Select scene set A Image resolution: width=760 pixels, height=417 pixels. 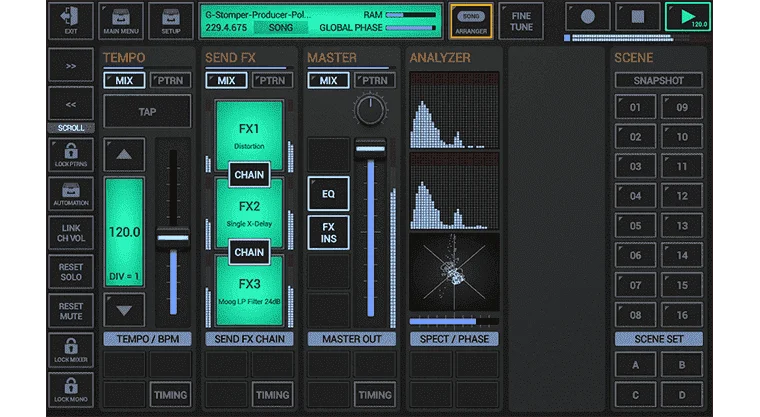click(635, 365)
